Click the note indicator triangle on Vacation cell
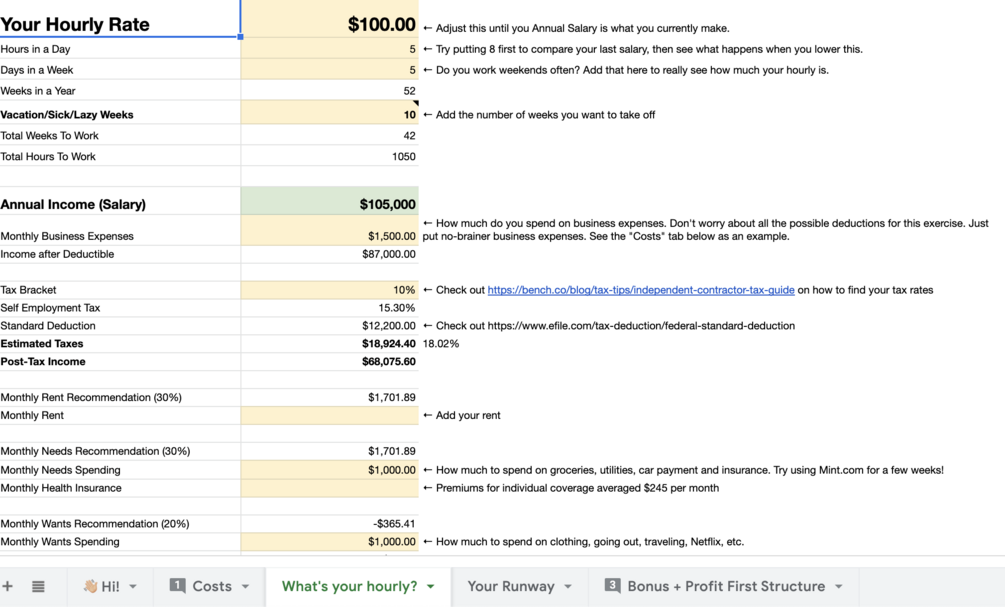This screenshot has width=1005, height=607. [415, 104]
